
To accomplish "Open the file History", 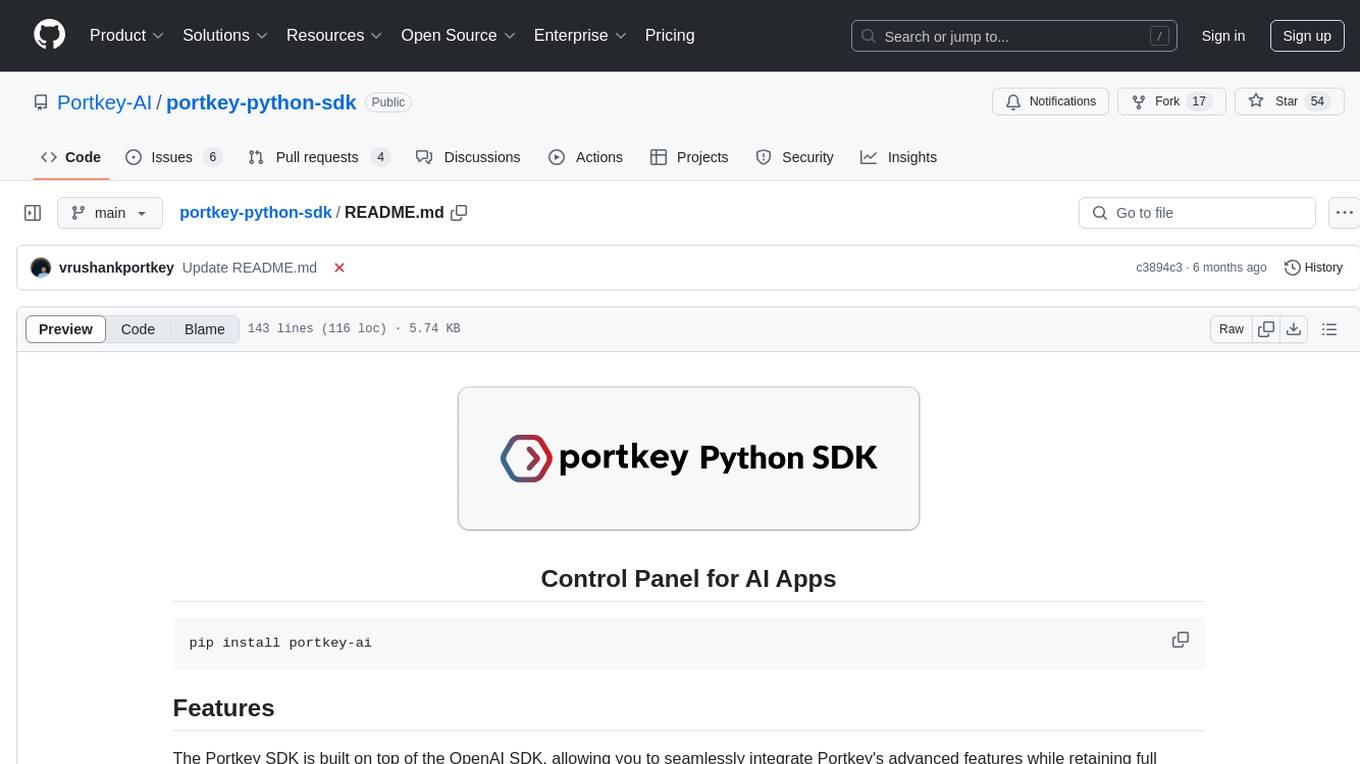I will click(1313, 268).
